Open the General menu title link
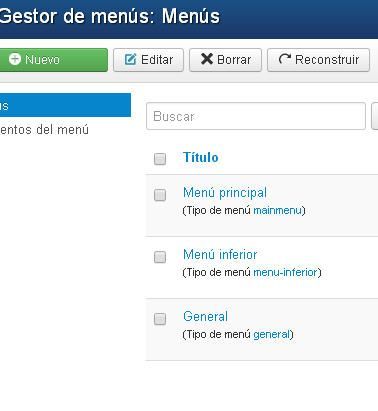The width and height of the screenshot is (378, 411). pyautogui.click(x=205, y=316)
